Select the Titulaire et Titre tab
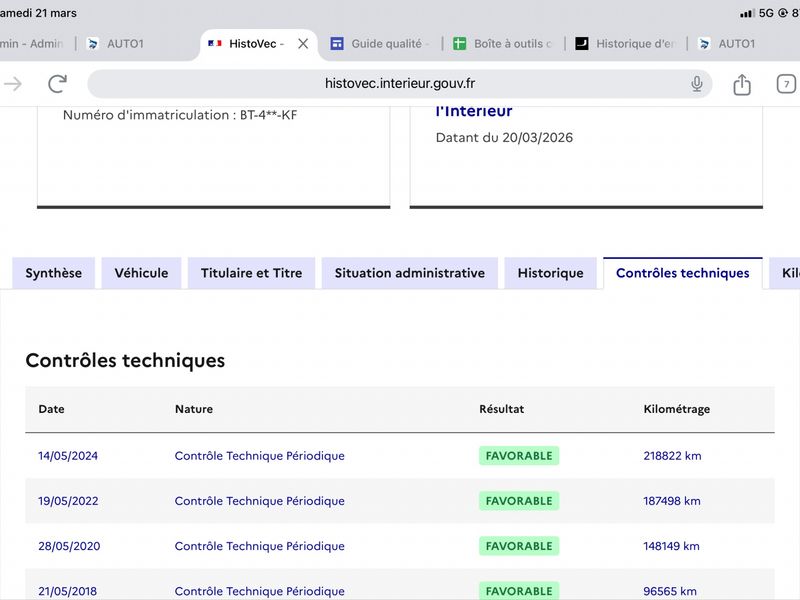The height and width of the screenshot is (600, 800). pyautogui.click(x=252, y=273)
